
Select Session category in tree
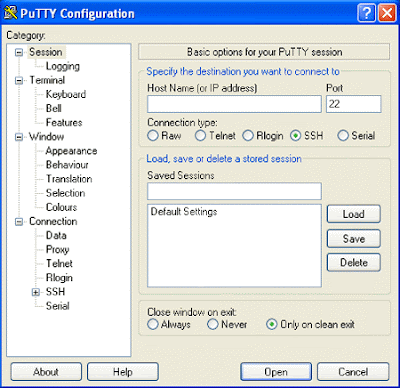pos(46,52)
